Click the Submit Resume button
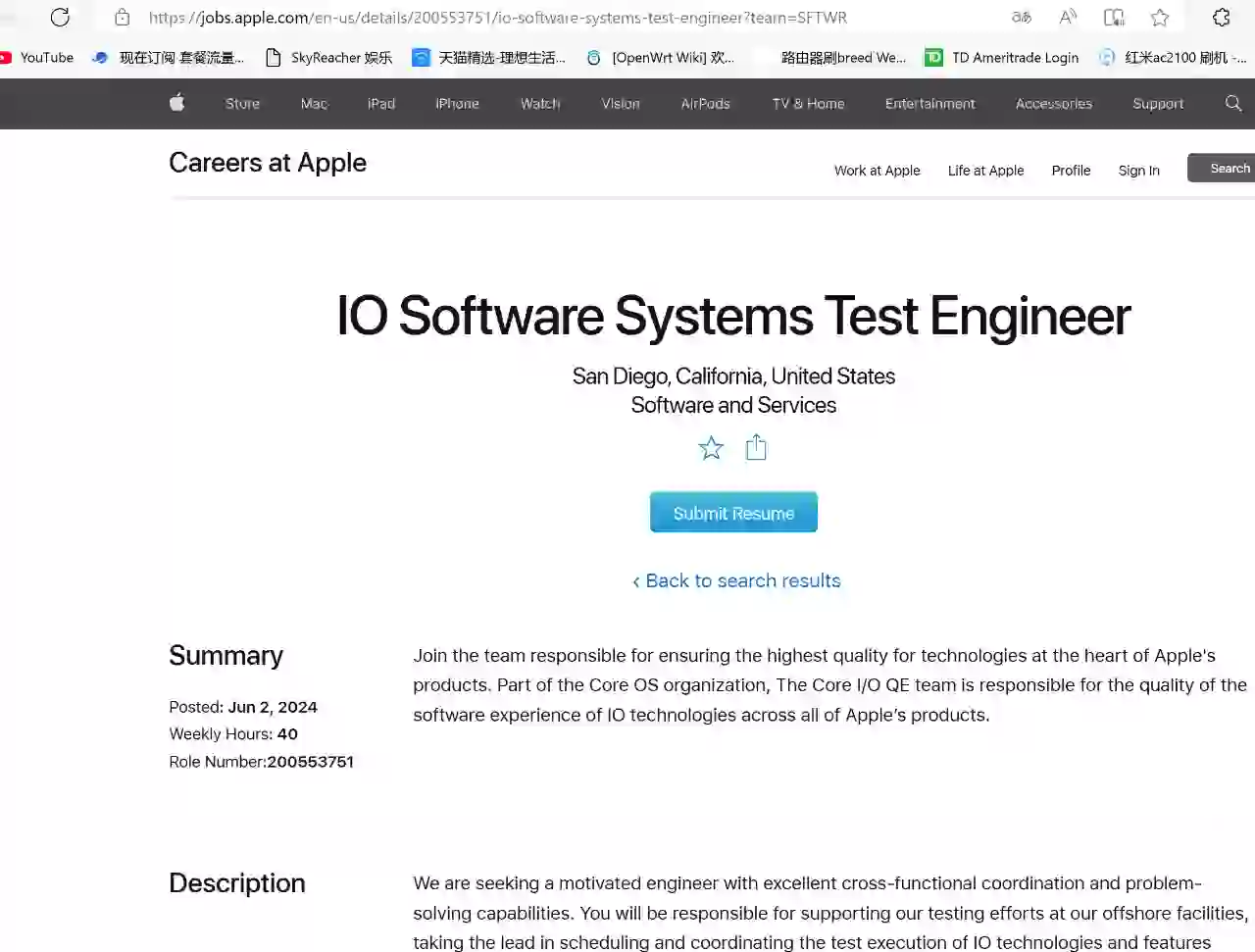Viewport: 1255px width, 952px height. pyautogui.click(x=733, y=512)
